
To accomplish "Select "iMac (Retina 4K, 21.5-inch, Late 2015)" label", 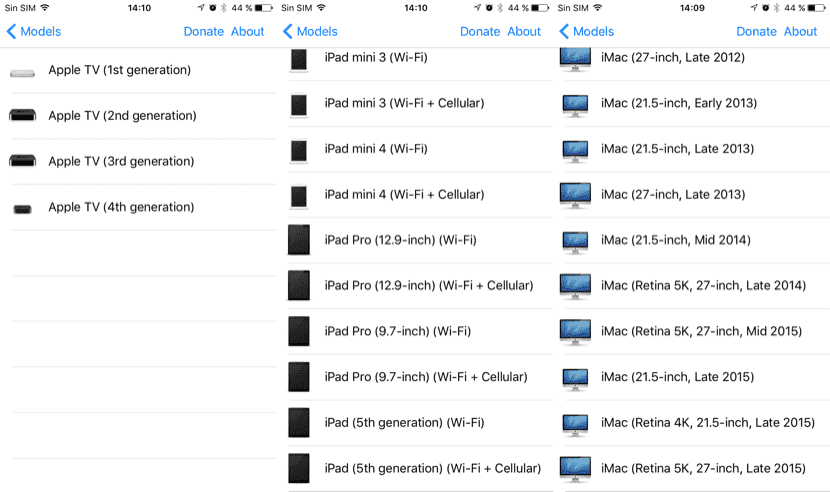I will pos(708,423).
